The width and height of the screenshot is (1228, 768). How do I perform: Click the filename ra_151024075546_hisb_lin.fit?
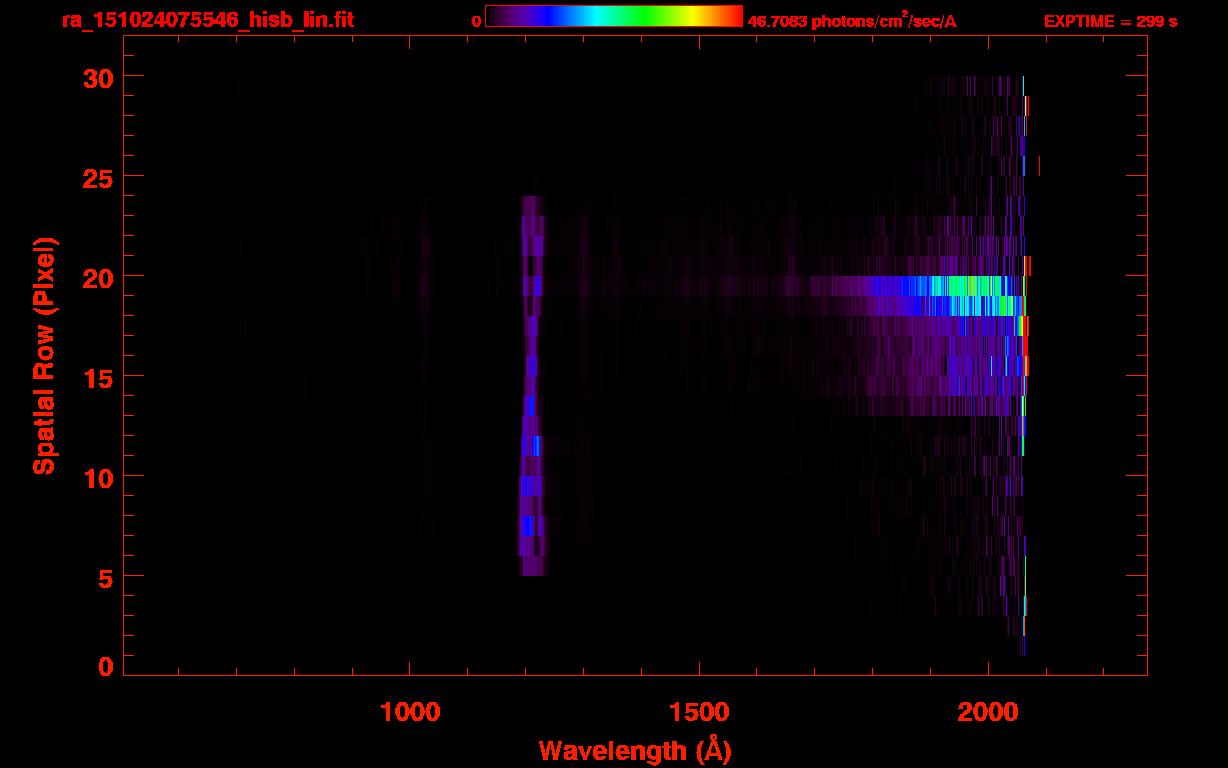pyautogui.click(x=207, y=19)
